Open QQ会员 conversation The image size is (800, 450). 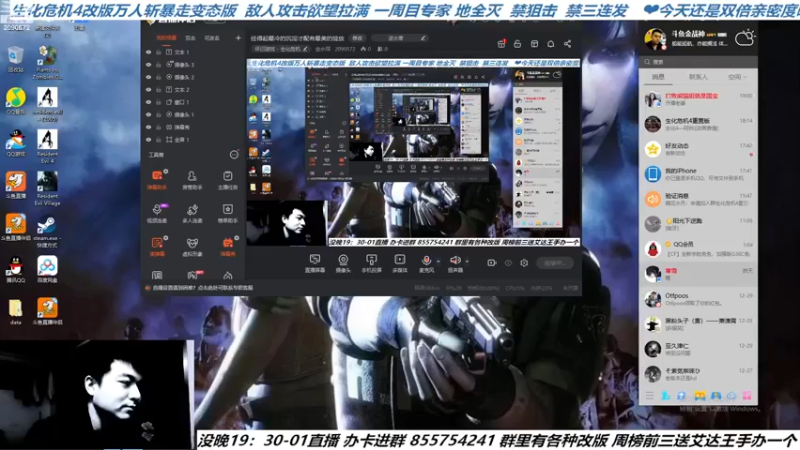(x=698, y=249)
